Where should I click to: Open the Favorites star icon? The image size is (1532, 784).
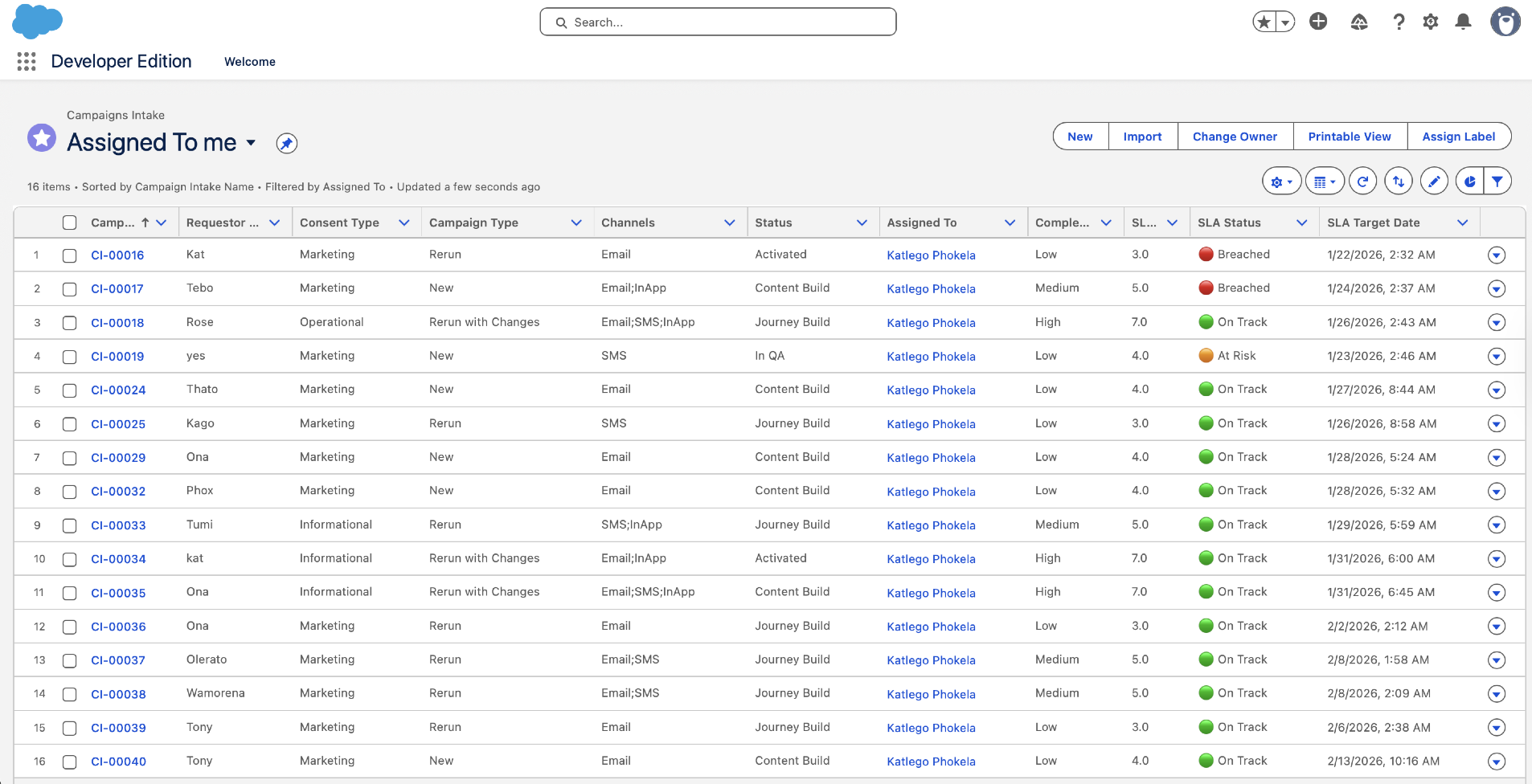coord(1264,22)
